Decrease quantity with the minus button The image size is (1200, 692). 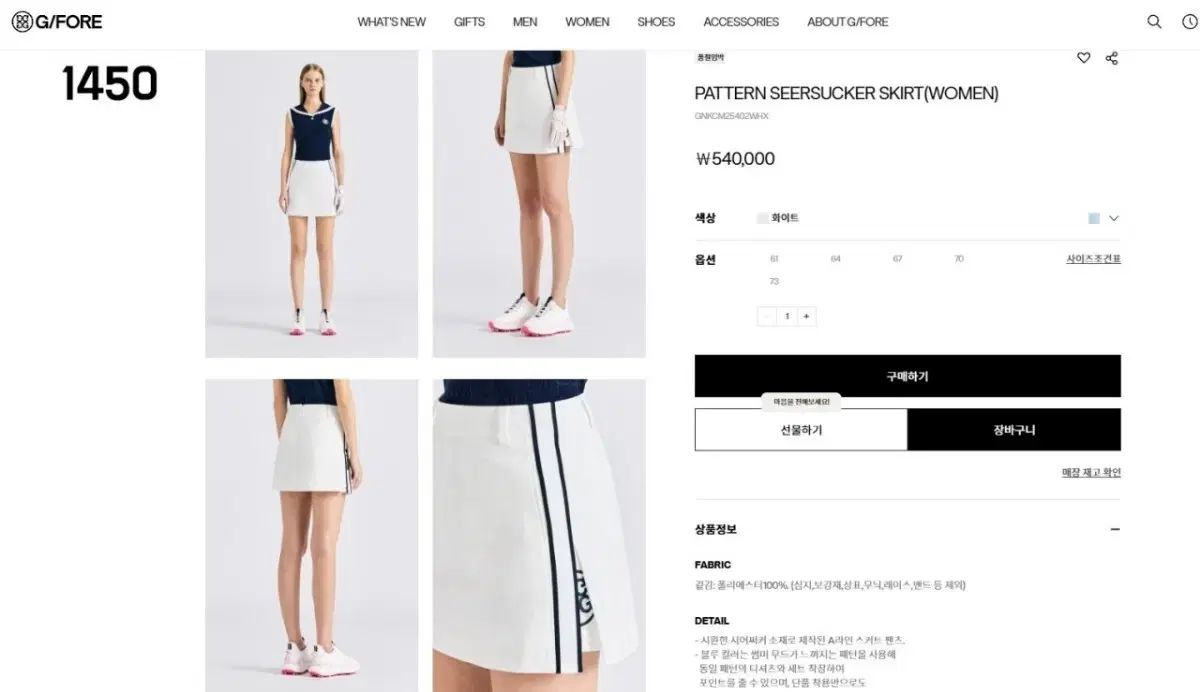tap(767, 316)
